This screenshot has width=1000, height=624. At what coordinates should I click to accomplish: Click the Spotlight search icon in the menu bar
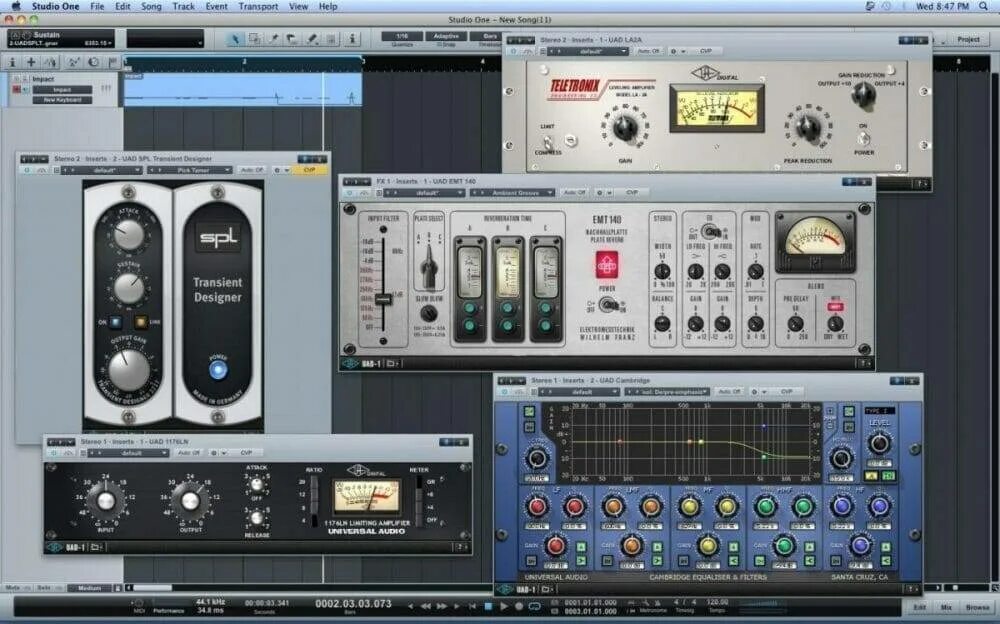983,6
